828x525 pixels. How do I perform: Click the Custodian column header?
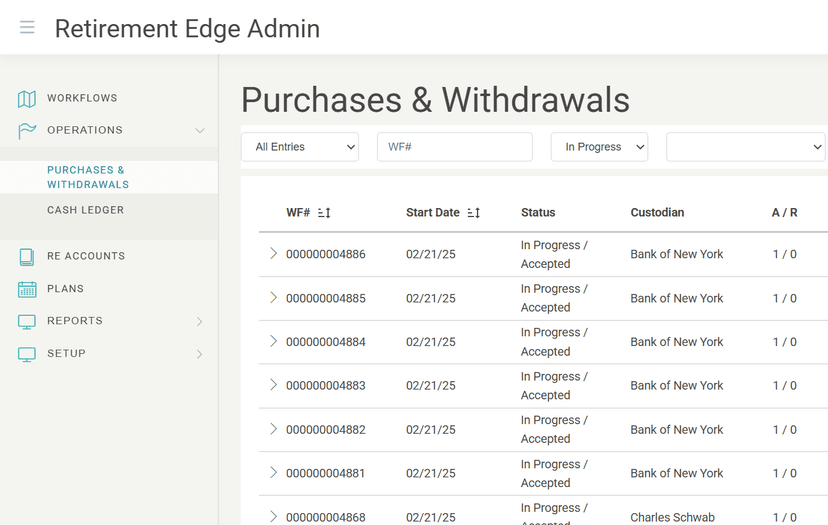657,212
